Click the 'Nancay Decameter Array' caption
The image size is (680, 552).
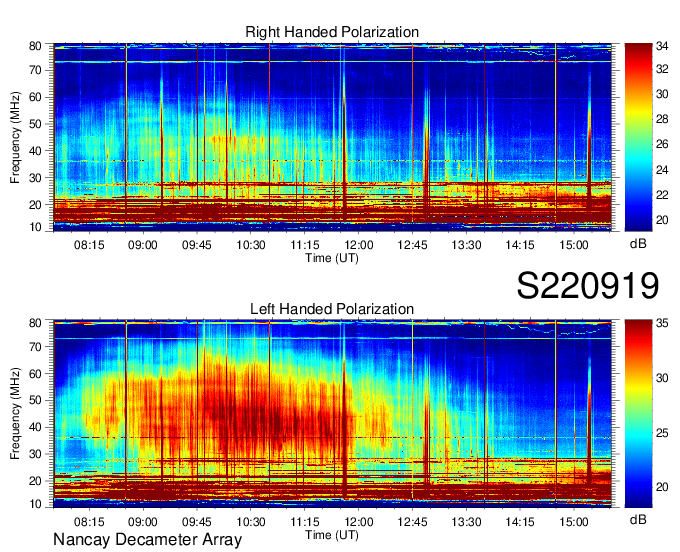tap(147, 539)
